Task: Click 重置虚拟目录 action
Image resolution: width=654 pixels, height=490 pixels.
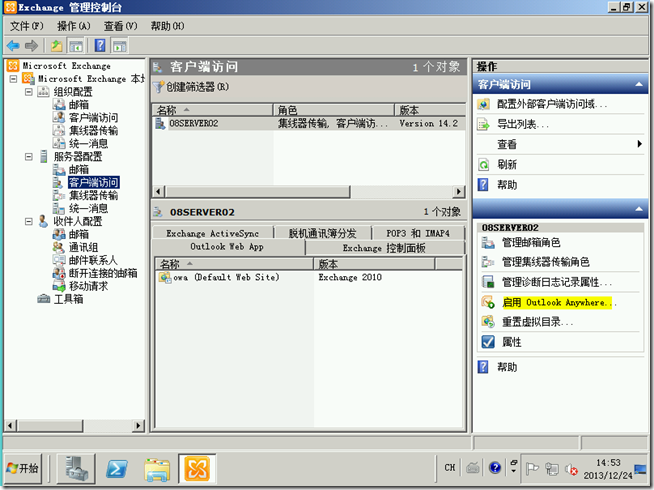Action: point(538,322)
